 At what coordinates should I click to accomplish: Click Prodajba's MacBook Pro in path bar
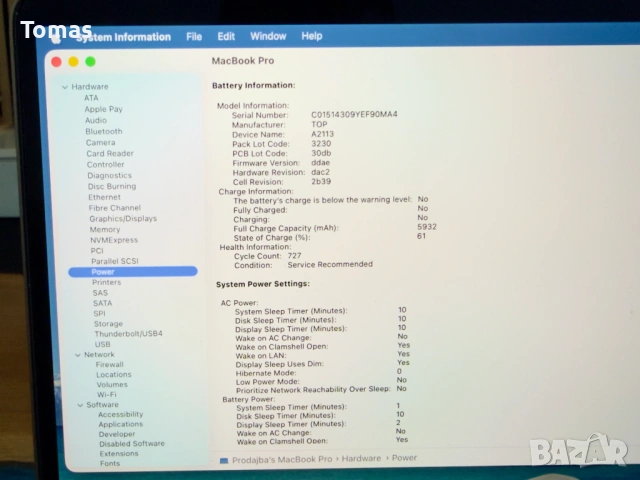[x=282, y=460]
